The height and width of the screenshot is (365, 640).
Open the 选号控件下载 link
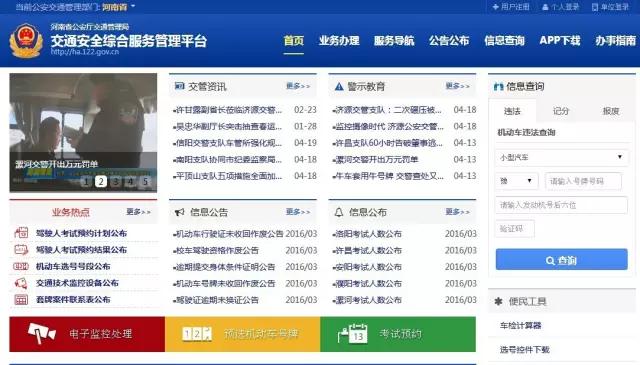(524, 349)
